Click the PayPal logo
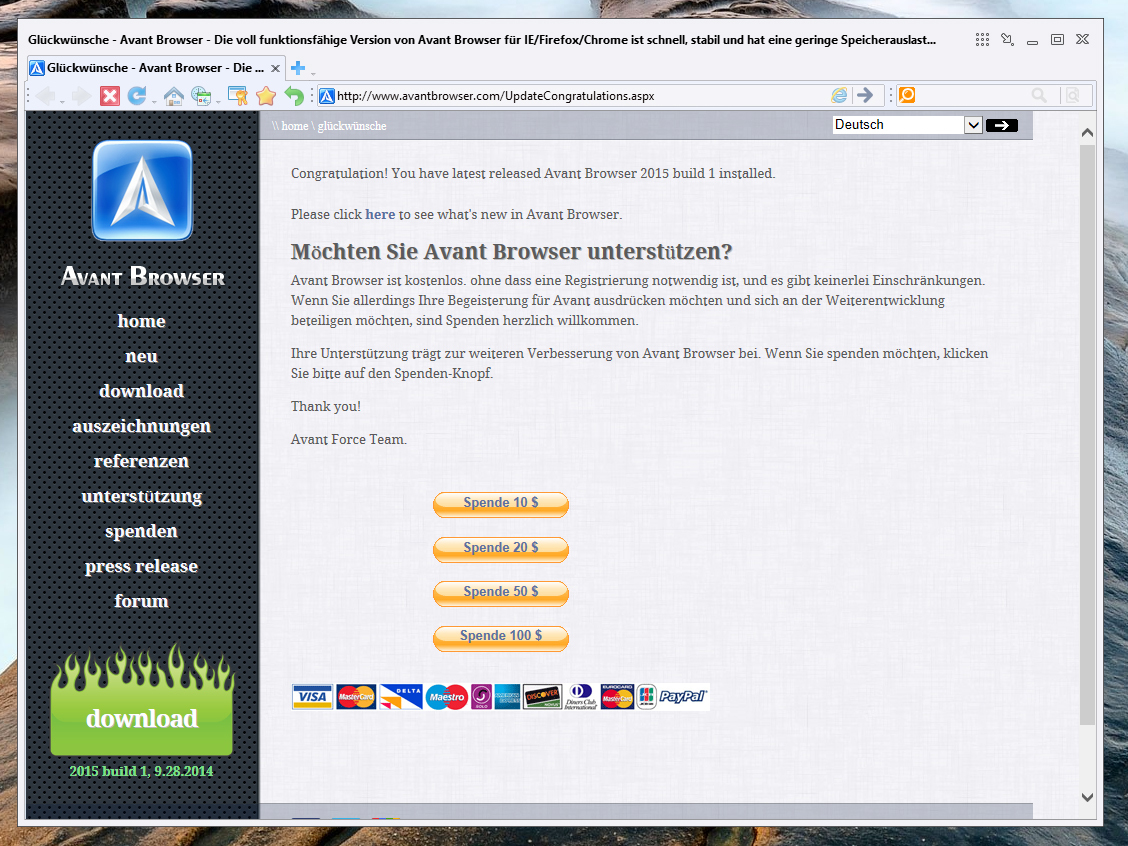The height and width of the screenshot is (846, 1128). pyautogui.click(x=683, y=697)
